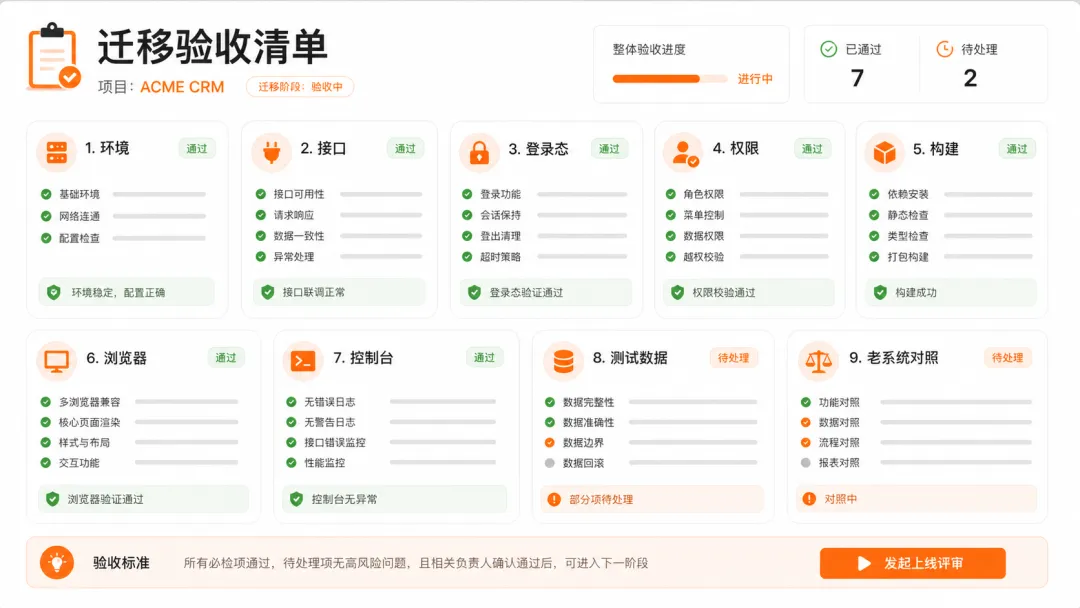Screen dimensions: 1080x608
Task: Click the green check of 接口可用性
Action: (261, 194)
